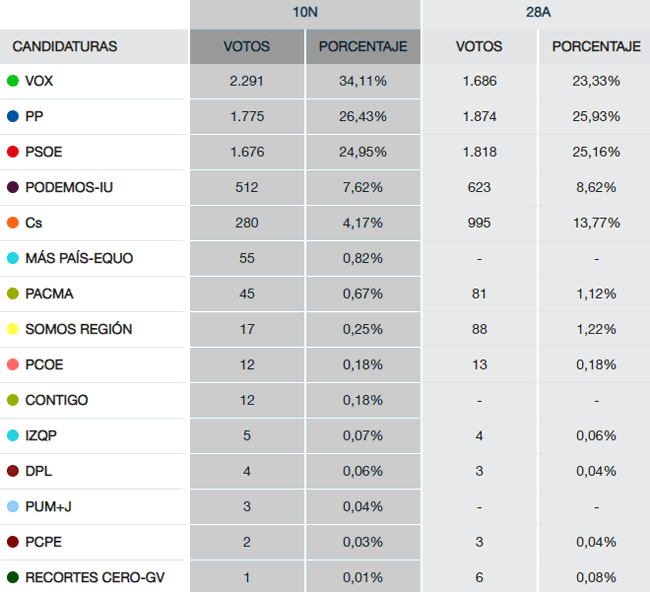Click the purple PODEMOS-IU color dot
650x592 pixels.
13,188
